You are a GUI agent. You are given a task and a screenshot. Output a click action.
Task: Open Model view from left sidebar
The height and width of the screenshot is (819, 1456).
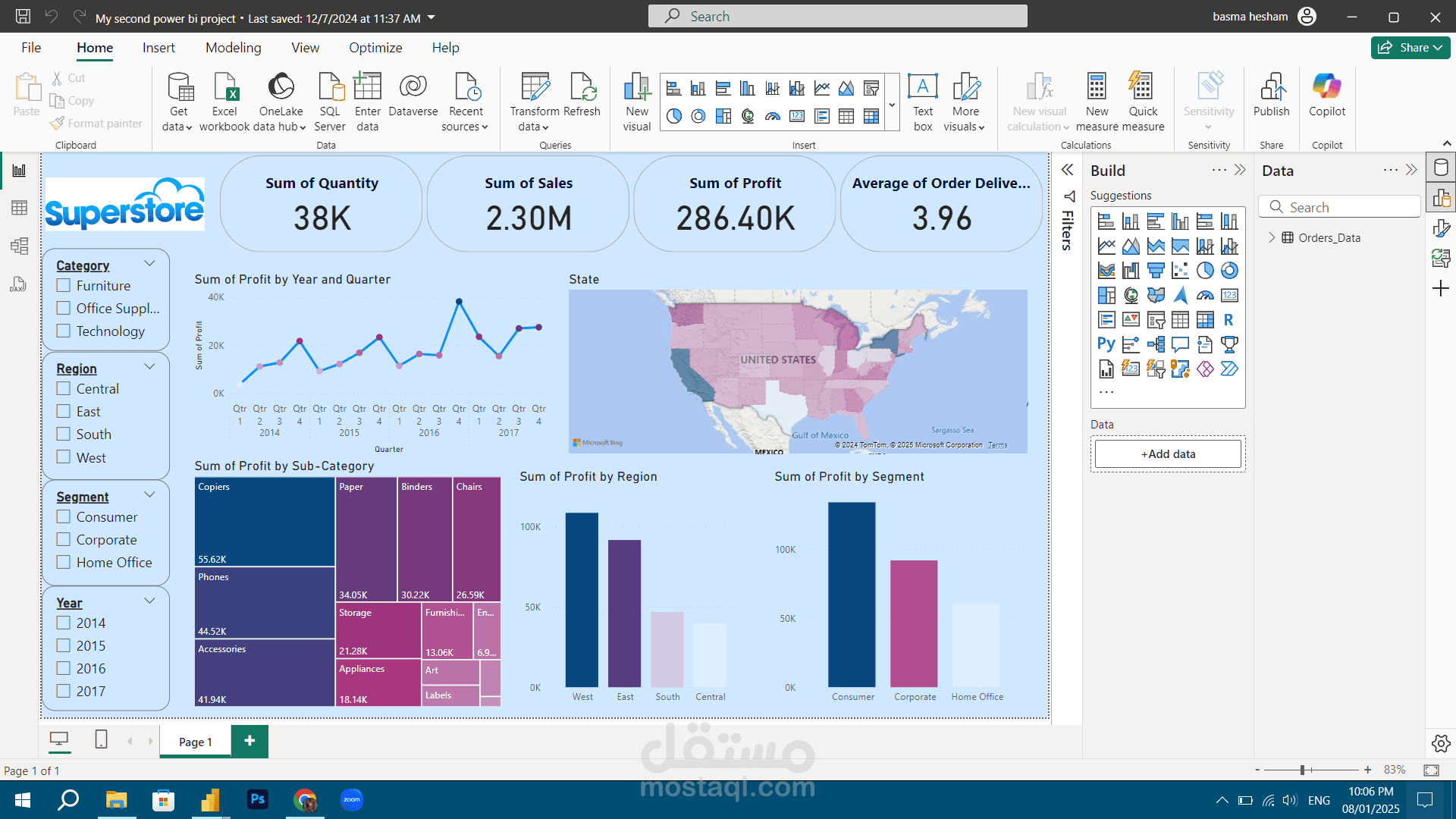(x=19, y=246)
